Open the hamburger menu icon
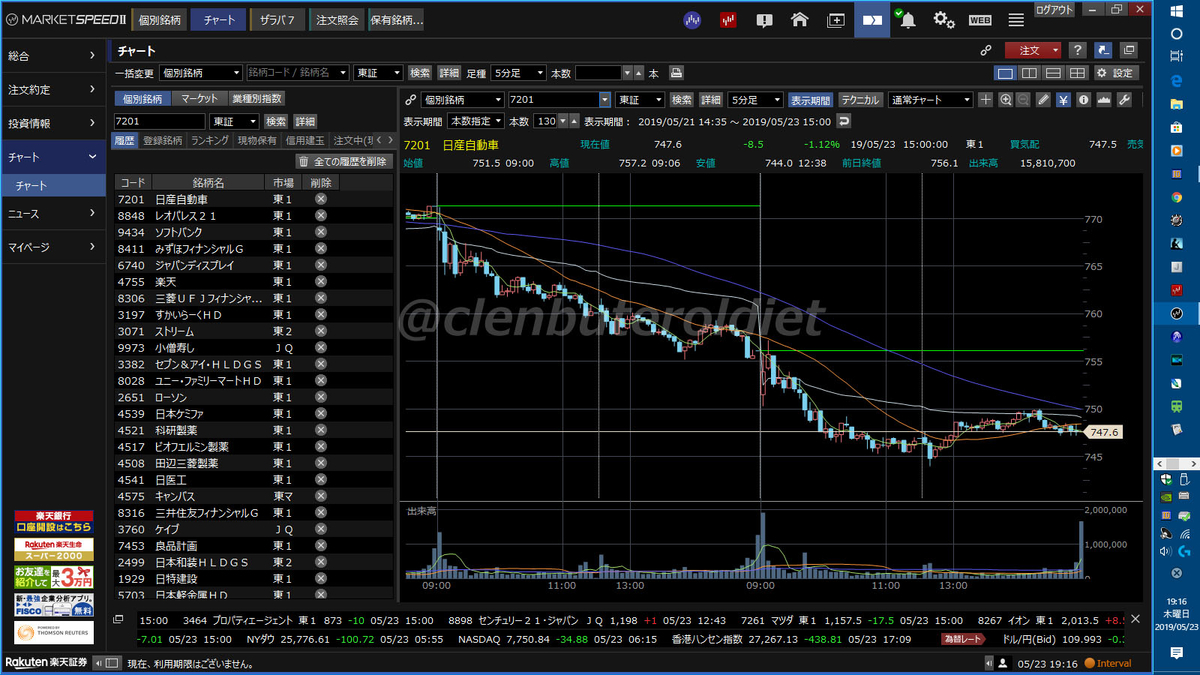Image resolution: width=1200 pixels, height=675 pixels. click(1016, 19)
